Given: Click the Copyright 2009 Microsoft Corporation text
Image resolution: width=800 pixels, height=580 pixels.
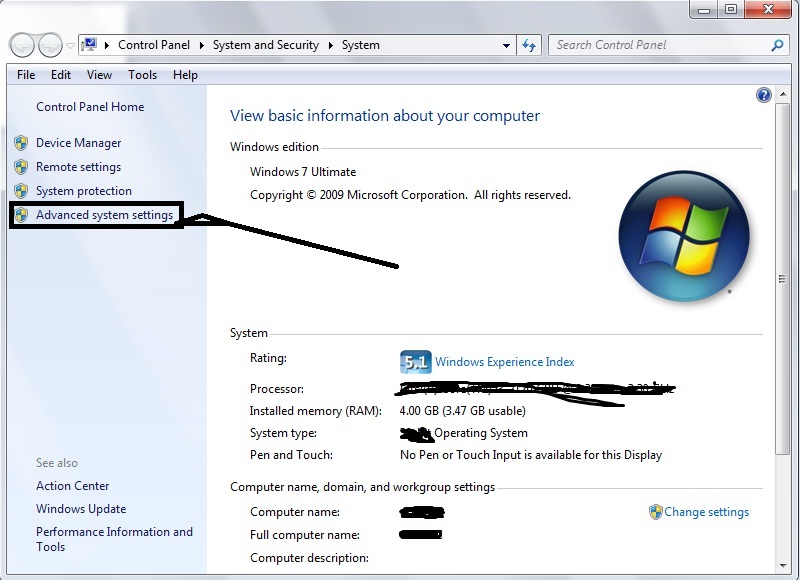Looking at the screenshot, I should coord(410,195).
